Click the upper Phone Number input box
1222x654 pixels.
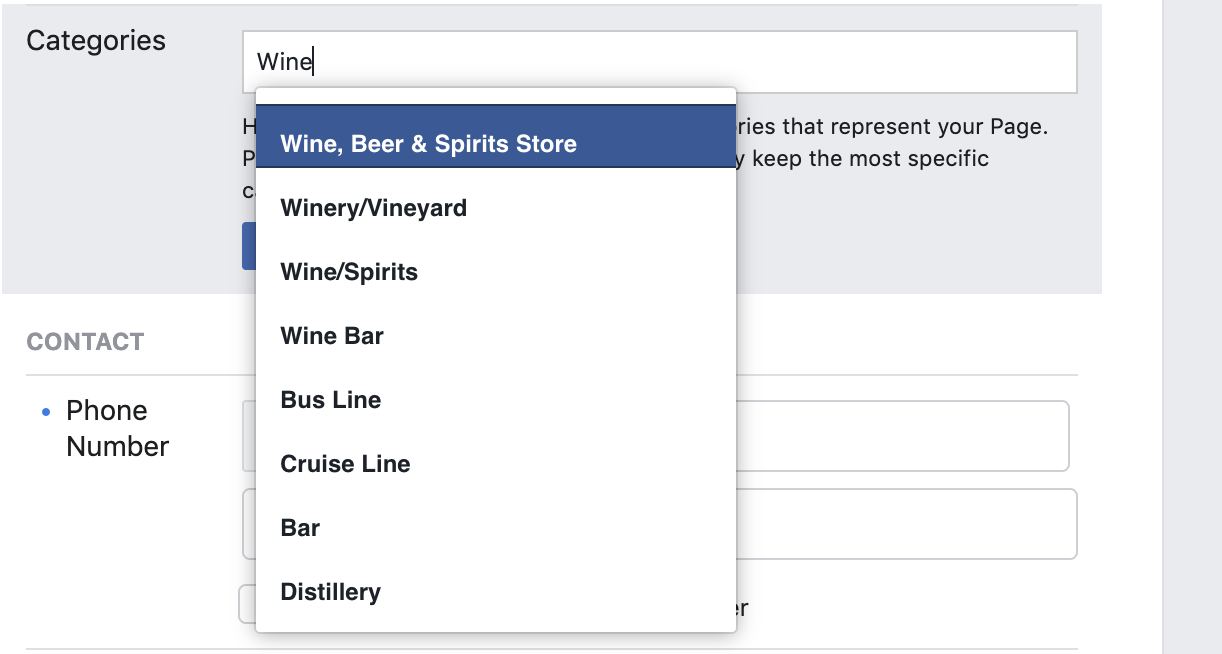coord(902,436)
